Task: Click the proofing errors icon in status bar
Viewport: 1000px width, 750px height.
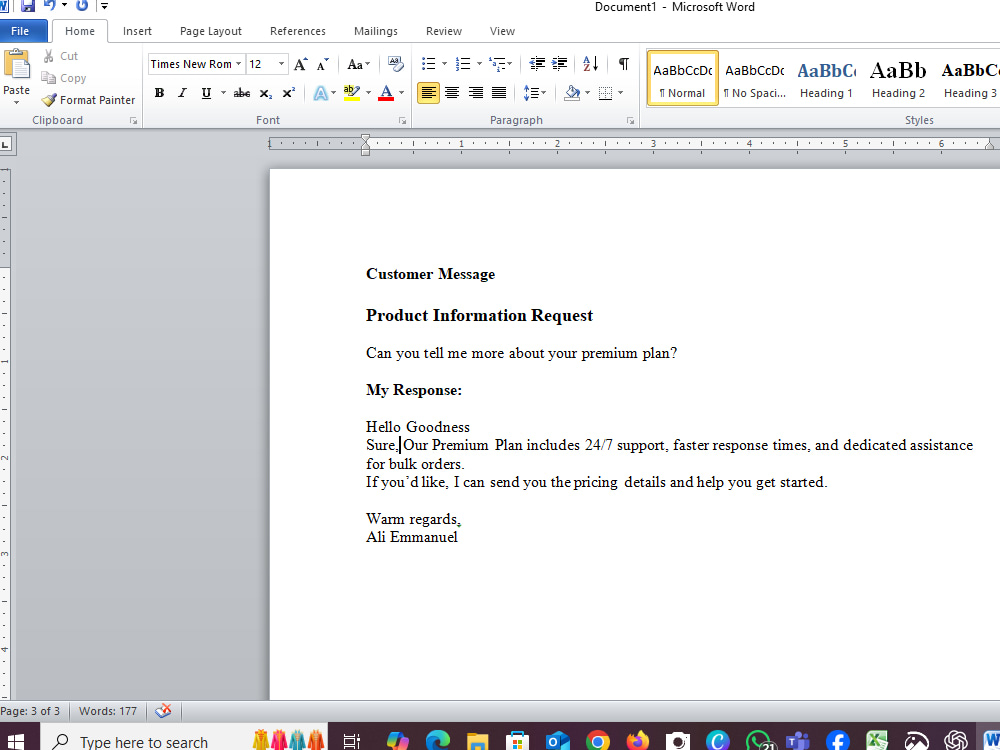Action: (x=163, y=710)
